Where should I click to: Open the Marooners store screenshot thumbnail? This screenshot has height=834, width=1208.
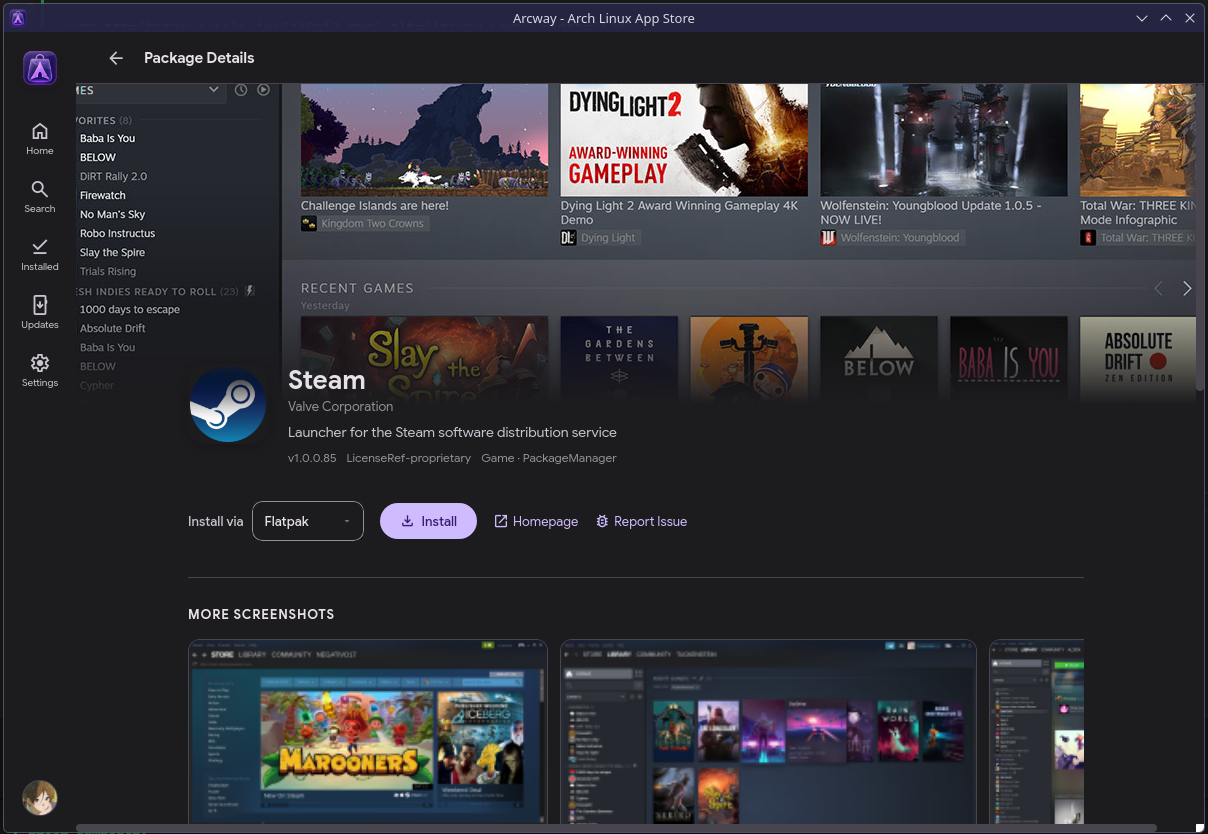point(368,732)
